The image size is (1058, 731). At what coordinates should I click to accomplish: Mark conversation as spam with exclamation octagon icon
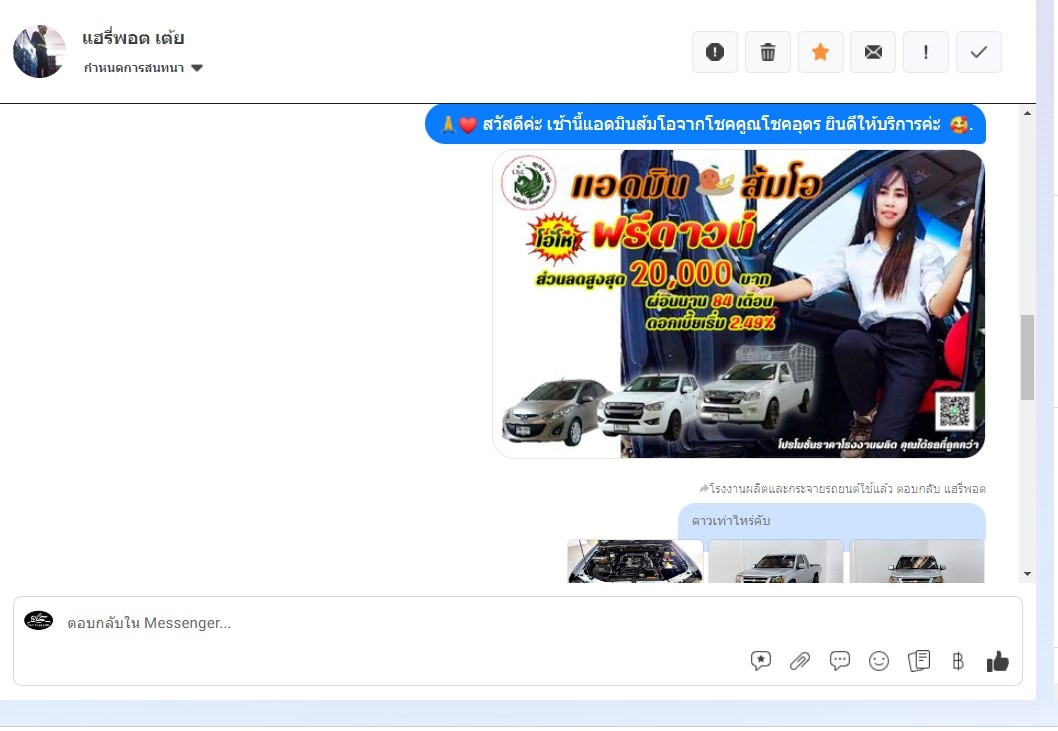pos(715,52)
